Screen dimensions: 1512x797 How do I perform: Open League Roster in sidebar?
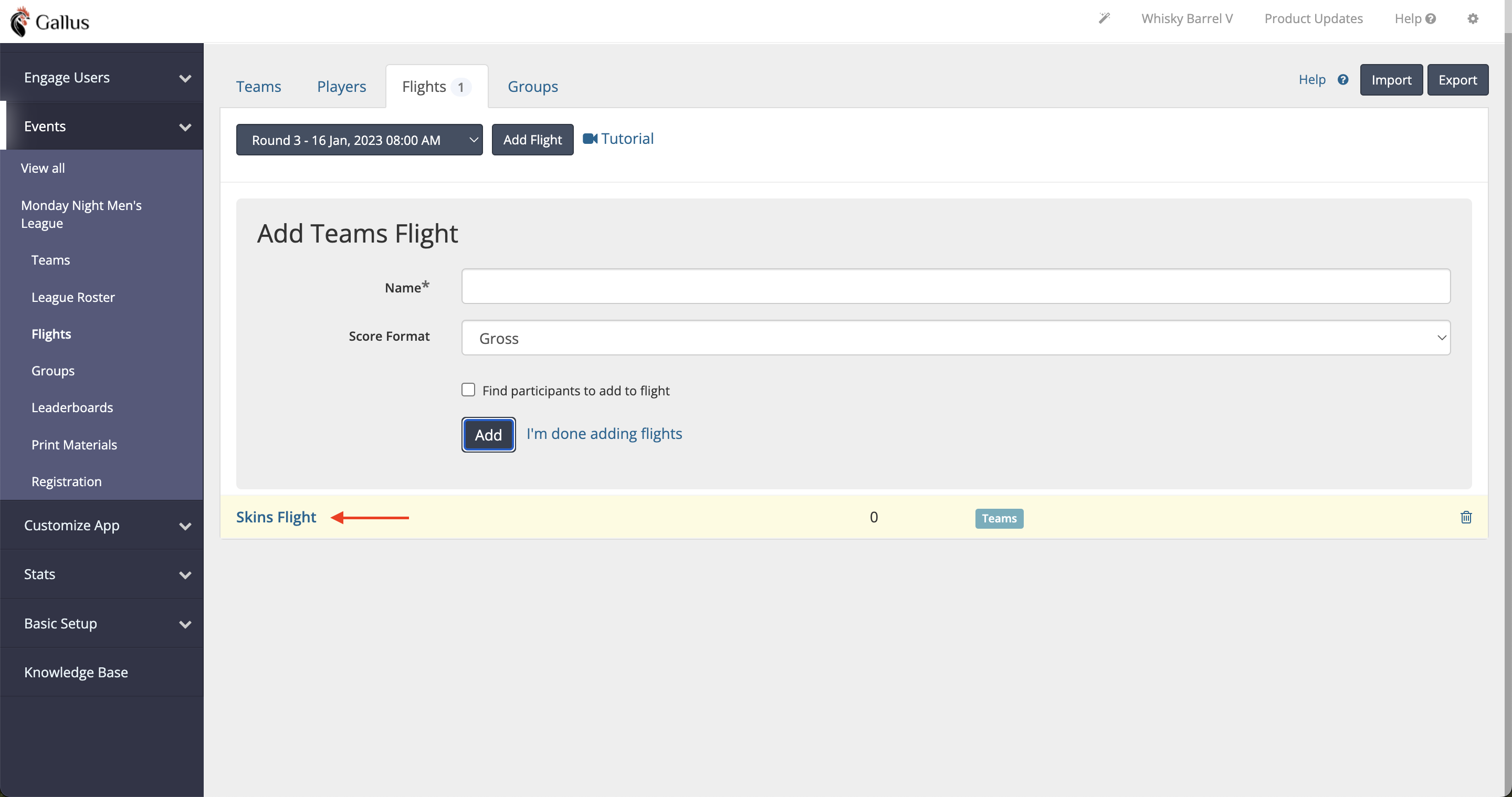tap(73, 297)
